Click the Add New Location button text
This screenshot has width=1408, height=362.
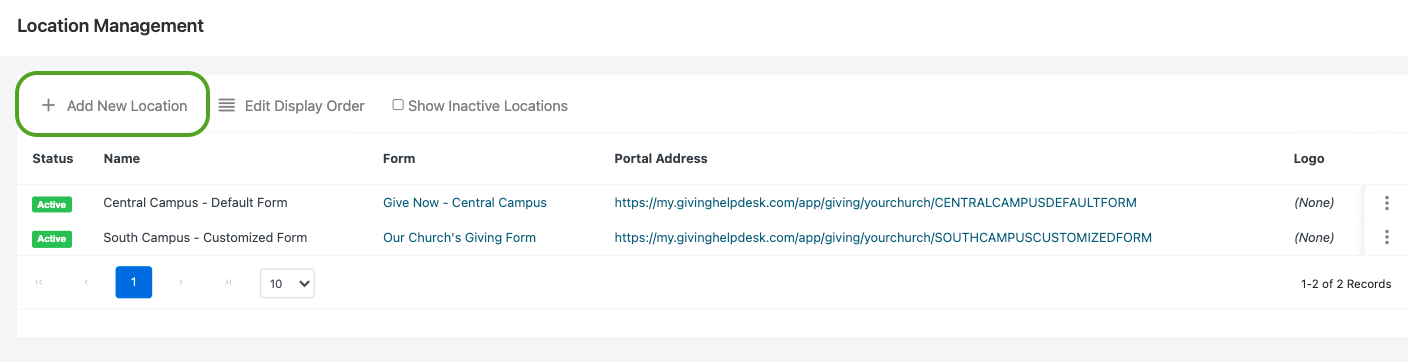[127, 105]
